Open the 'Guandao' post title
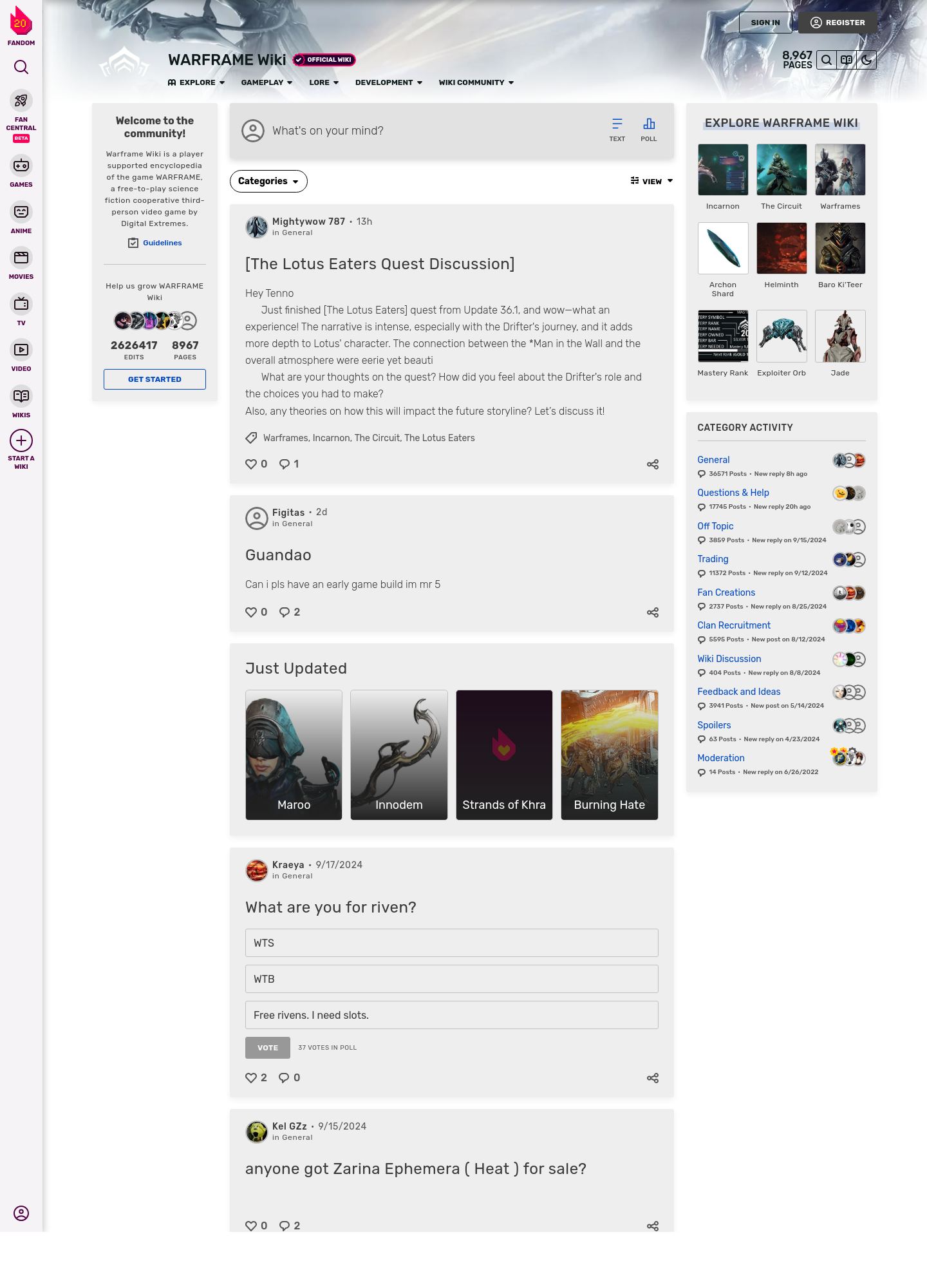The height and width of the screenshot is (1288, 927). click(x=278, y=555)
